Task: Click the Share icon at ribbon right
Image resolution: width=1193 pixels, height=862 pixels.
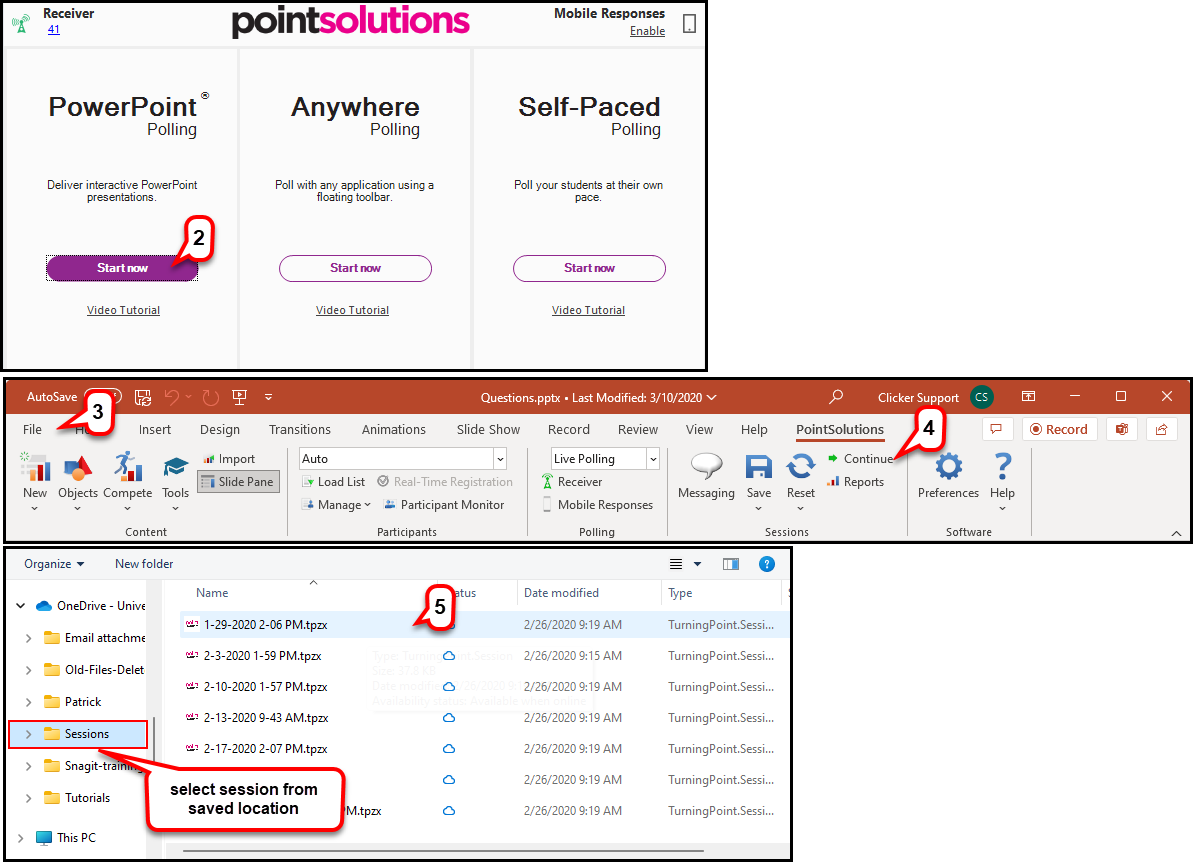Action: 1161,429
